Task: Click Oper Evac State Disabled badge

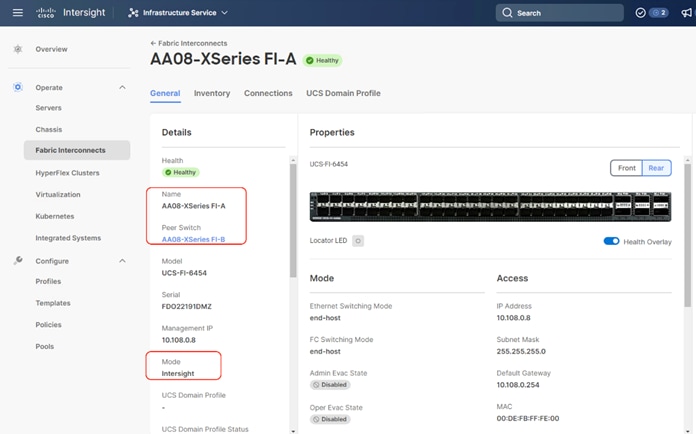Action: tap(330, 419)
